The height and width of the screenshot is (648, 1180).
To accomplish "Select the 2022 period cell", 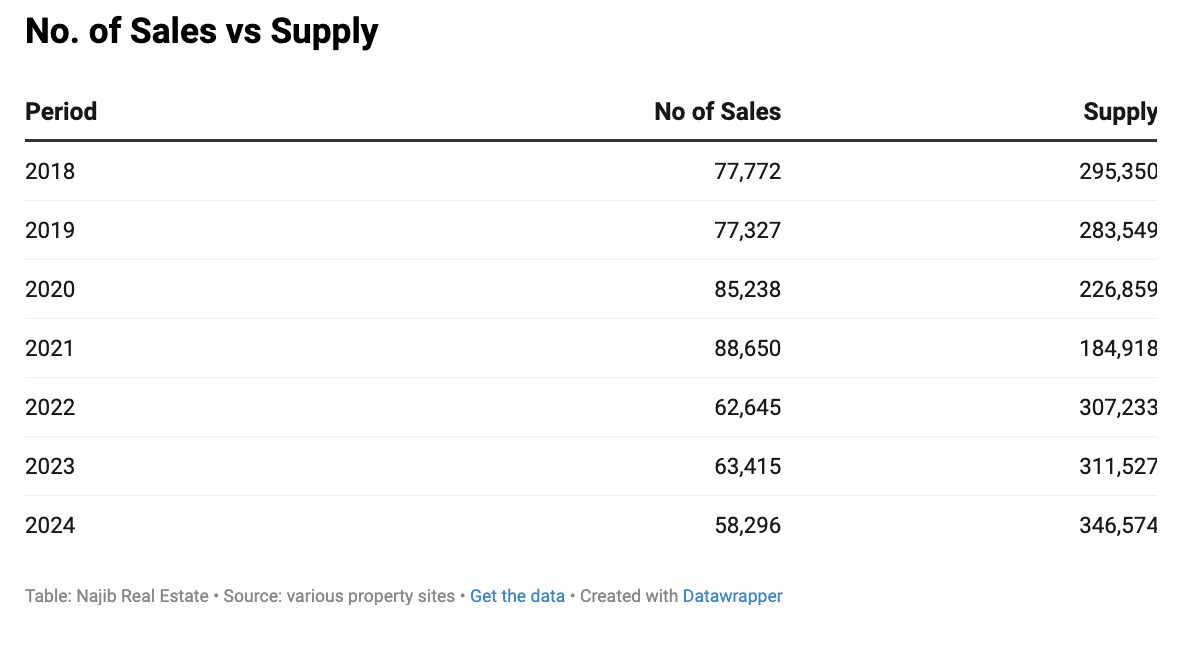I will (50, 407).
